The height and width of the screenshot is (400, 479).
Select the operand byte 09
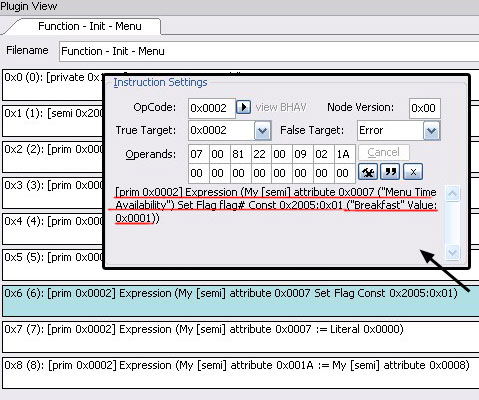(303, 154)
